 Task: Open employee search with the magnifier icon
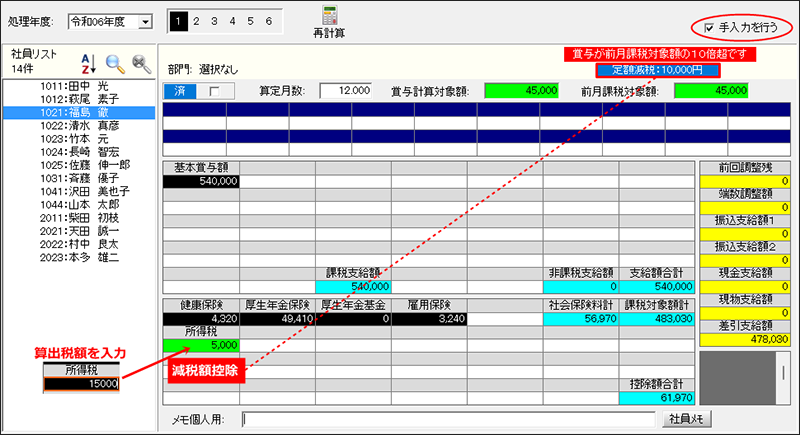[115, 64]
